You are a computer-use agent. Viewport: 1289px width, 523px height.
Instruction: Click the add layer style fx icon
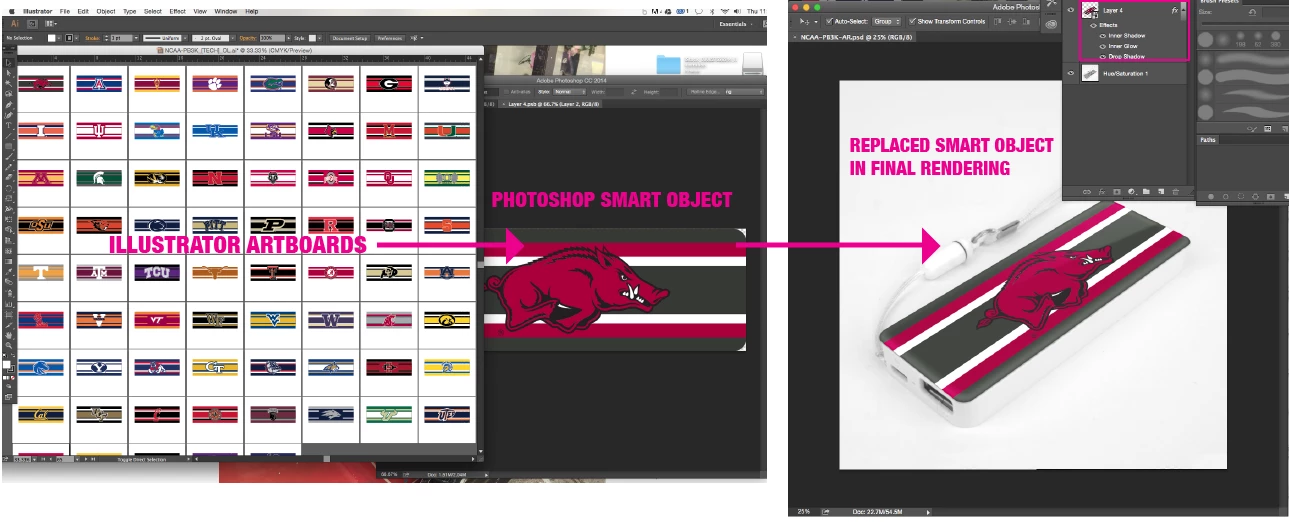(x=1100, y=191)
